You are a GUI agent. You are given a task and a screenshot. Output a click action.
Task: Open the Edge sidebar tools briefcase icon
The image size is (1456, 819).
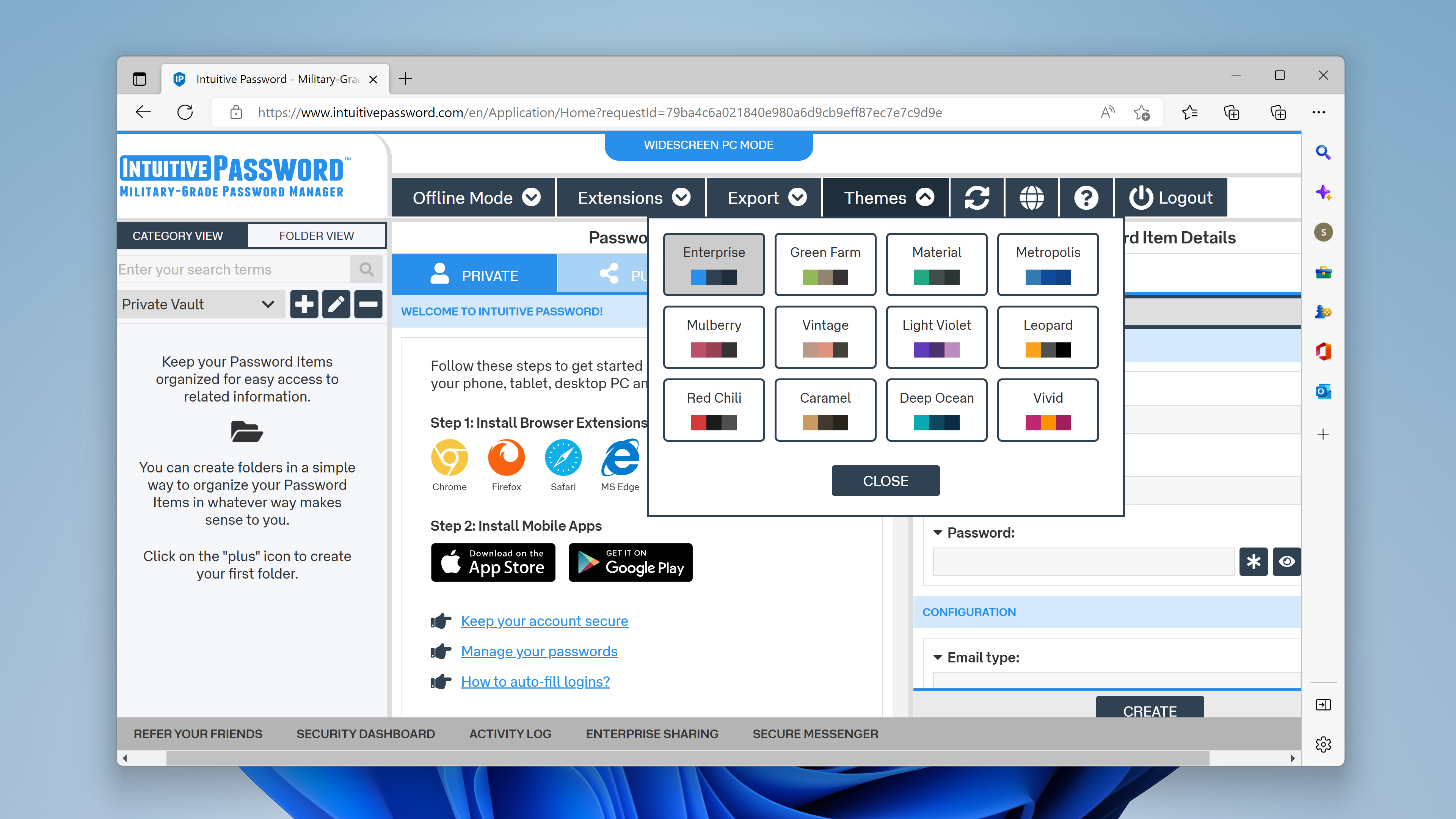[1323, 273]
